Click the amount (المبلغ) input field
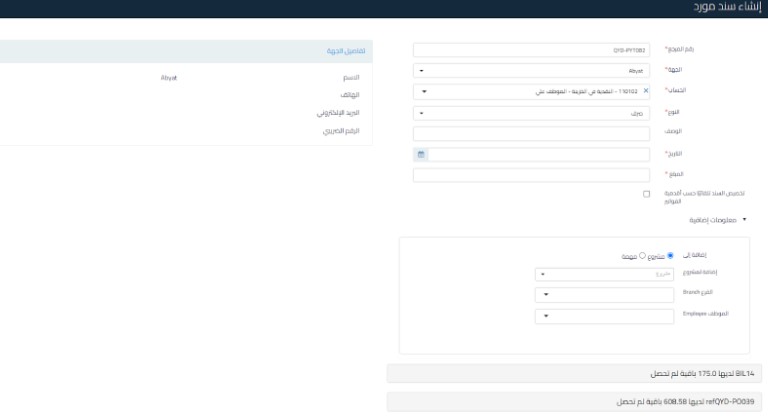This screenshot has width=768, height=416. (532, 175)
